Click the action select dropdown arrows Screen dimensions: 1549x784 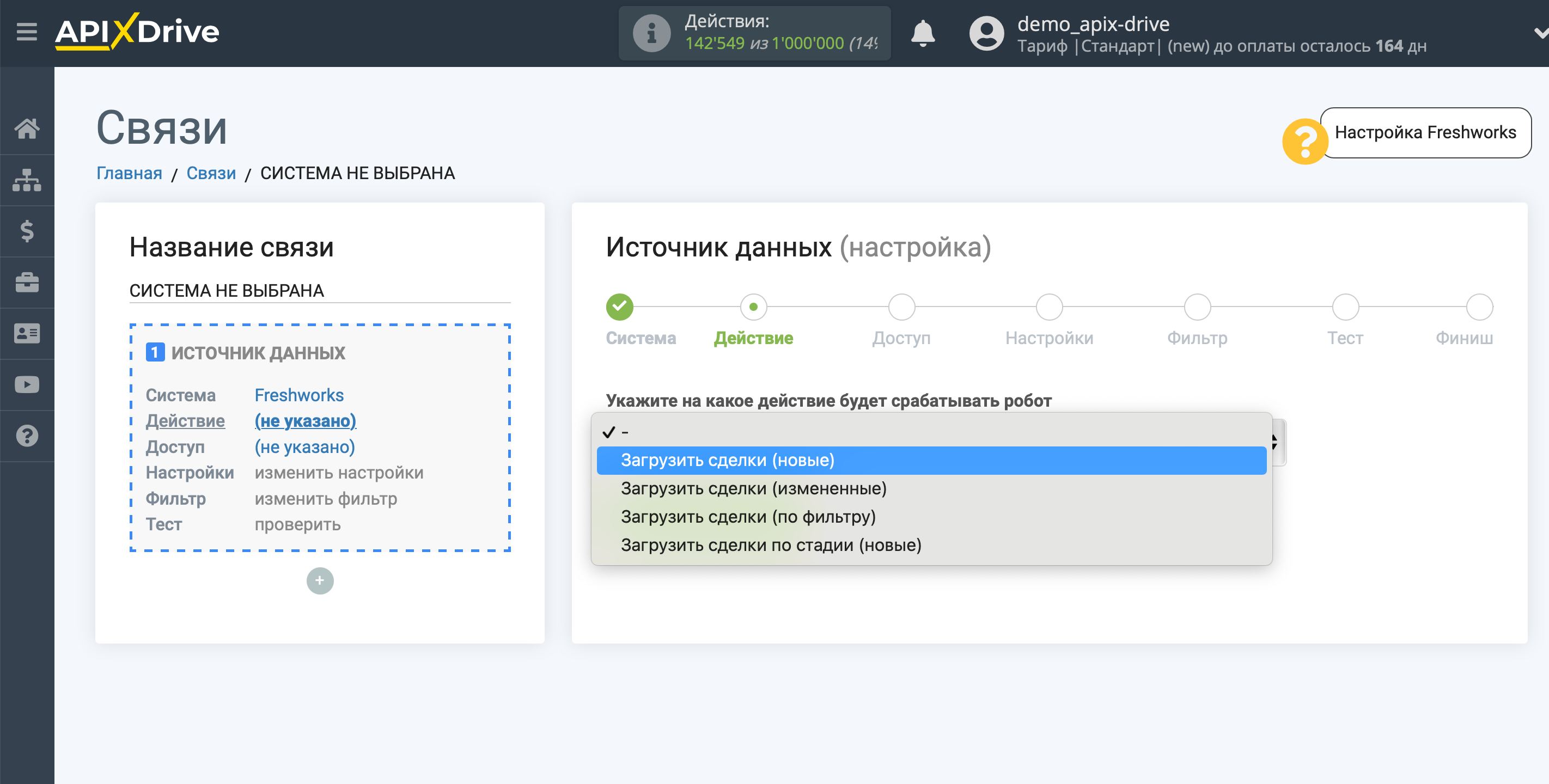[x=1276, y=443]
